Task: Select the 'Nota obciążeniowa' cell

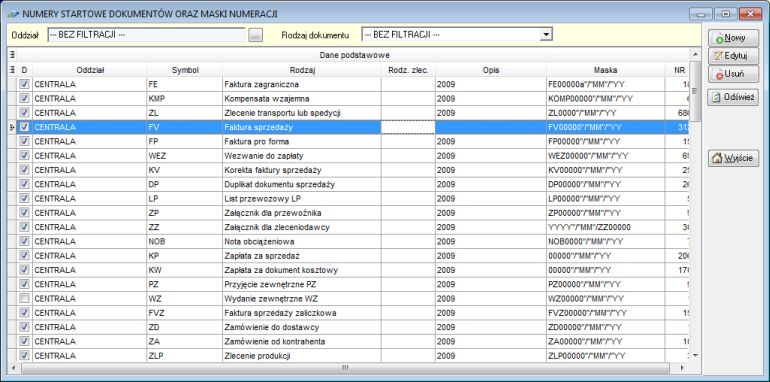Action: click(x=302, y=241)
